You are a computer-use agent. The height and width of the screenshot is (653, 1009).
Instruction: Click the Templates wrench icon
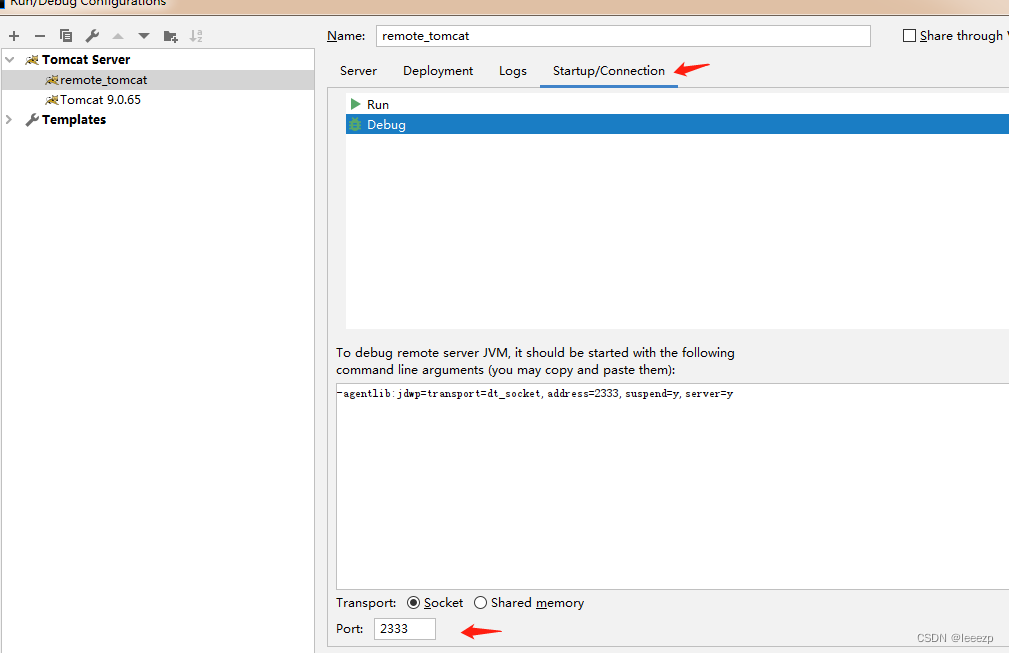click(32, 120)
